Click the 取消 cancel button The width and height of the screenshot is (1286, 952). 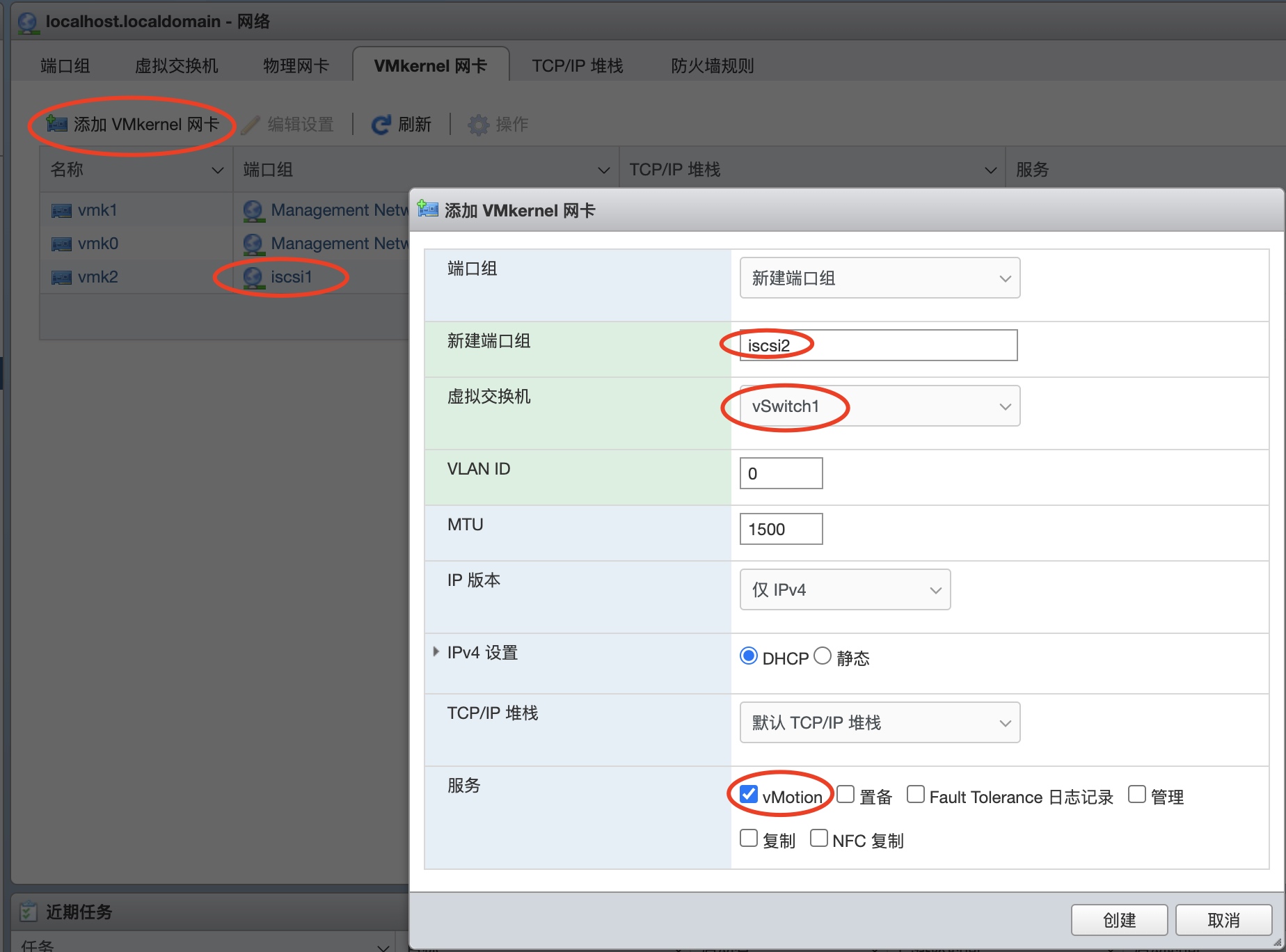(x=1223, y=920)
